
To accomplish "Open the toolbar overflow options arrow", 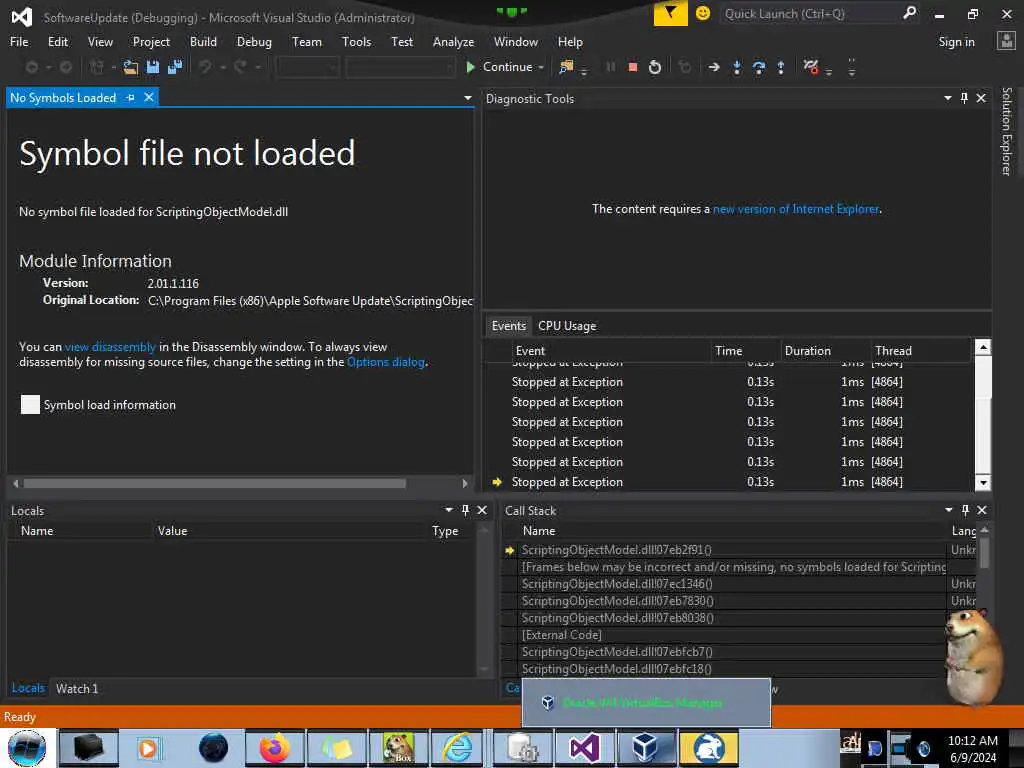I will 852,67.
